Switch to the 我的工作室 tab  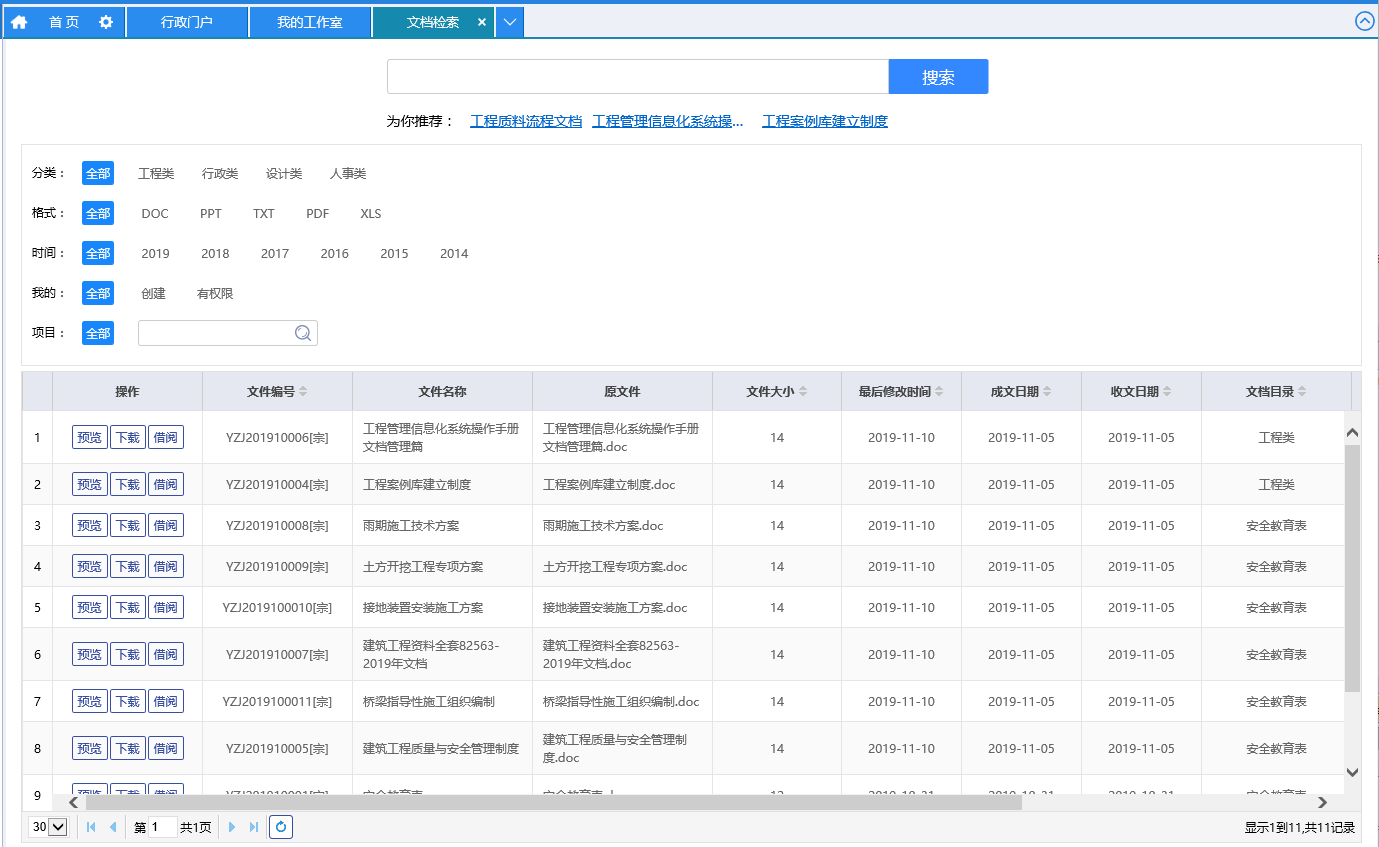(x=310, y=22)
